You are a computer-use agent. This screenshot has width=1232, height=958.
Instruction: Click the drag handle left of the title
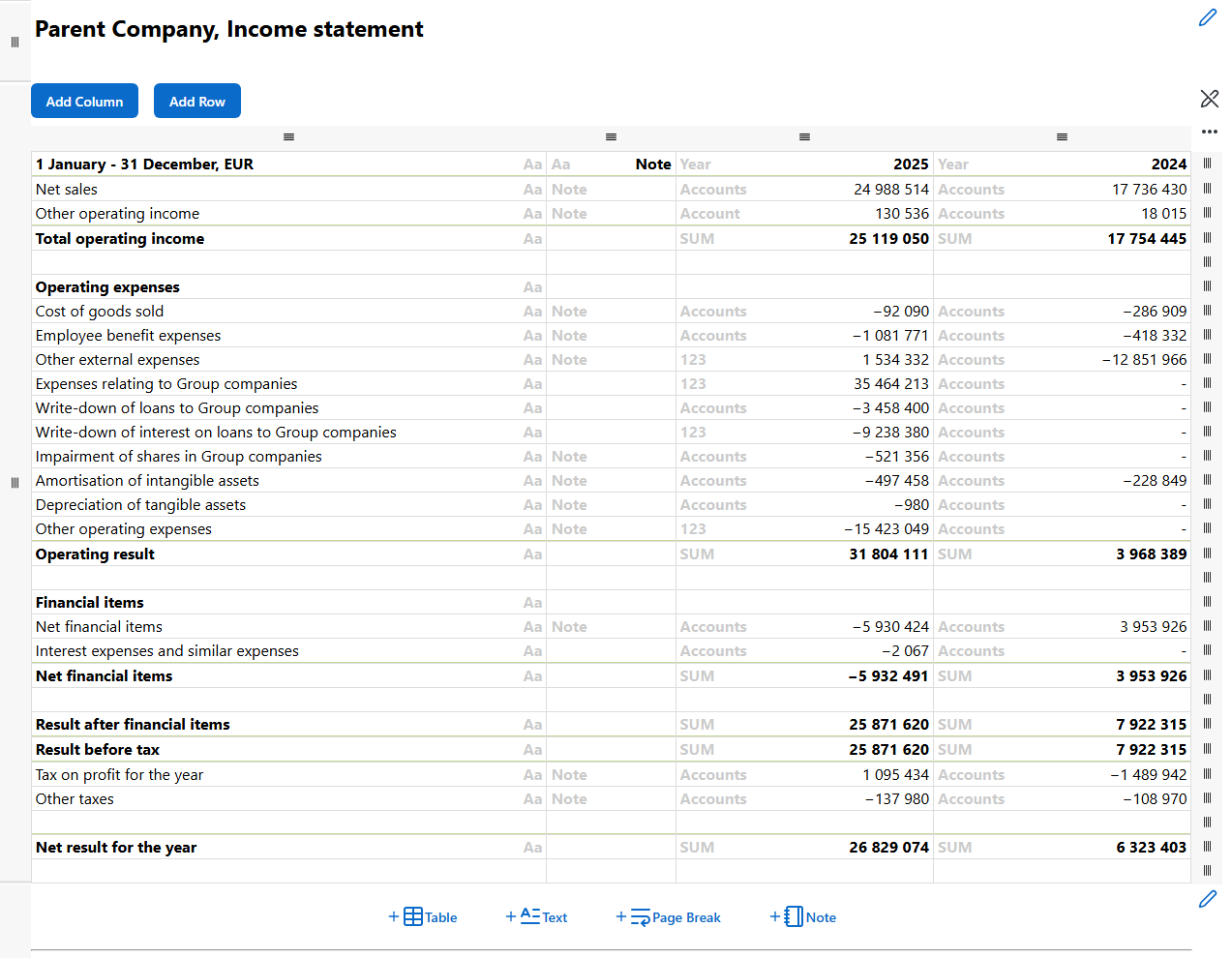15,42
